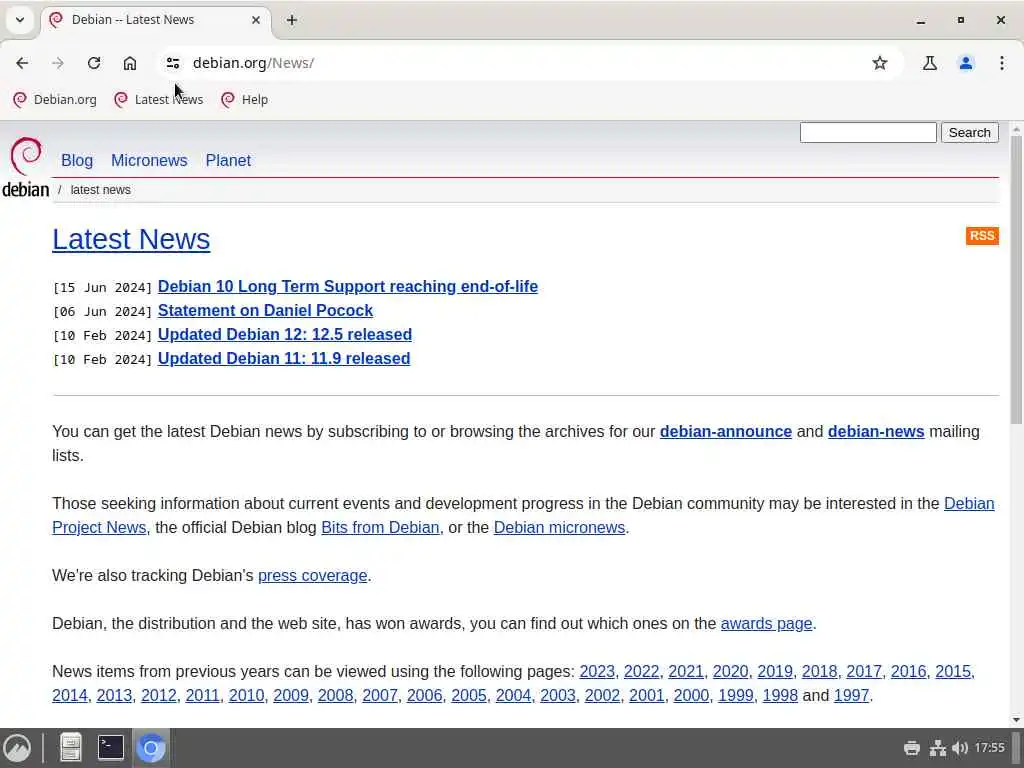1024x768 pixels.
Task: Open the 1997 news archive
Action: point(852,696)
